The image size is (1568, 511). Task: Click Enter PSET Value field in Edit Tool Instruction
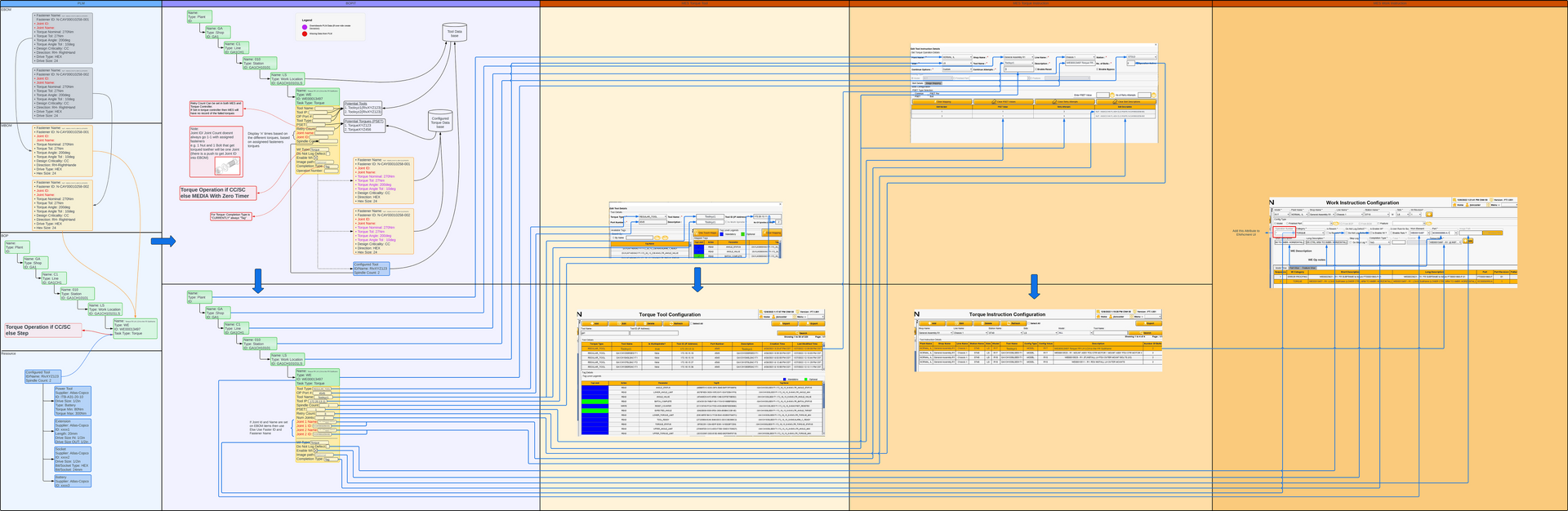pyautogui.click(x=1102, y=95)
